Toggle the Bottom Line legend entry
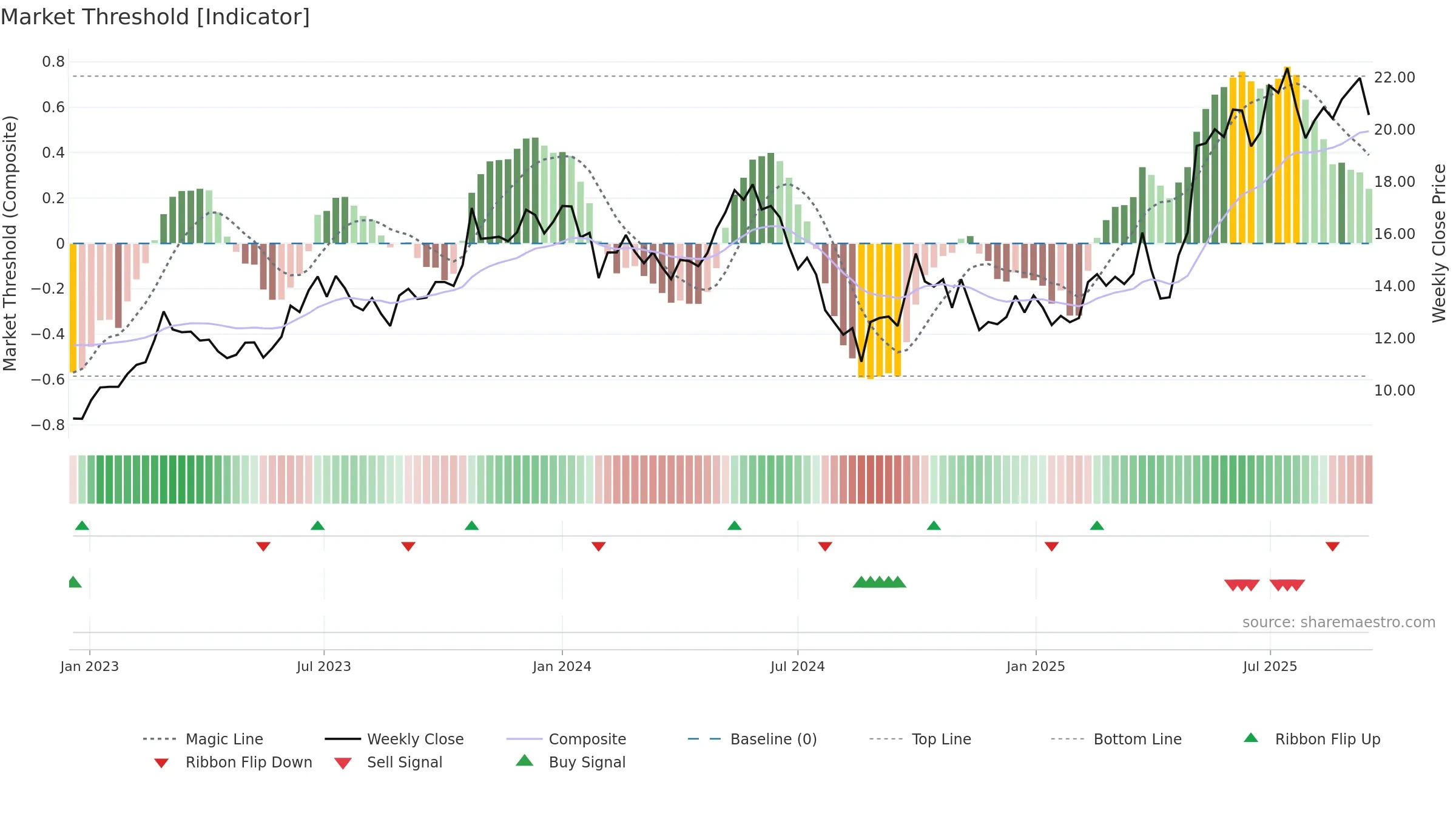The width and height of the screenshot is (1456, 819). (1116, 739)
